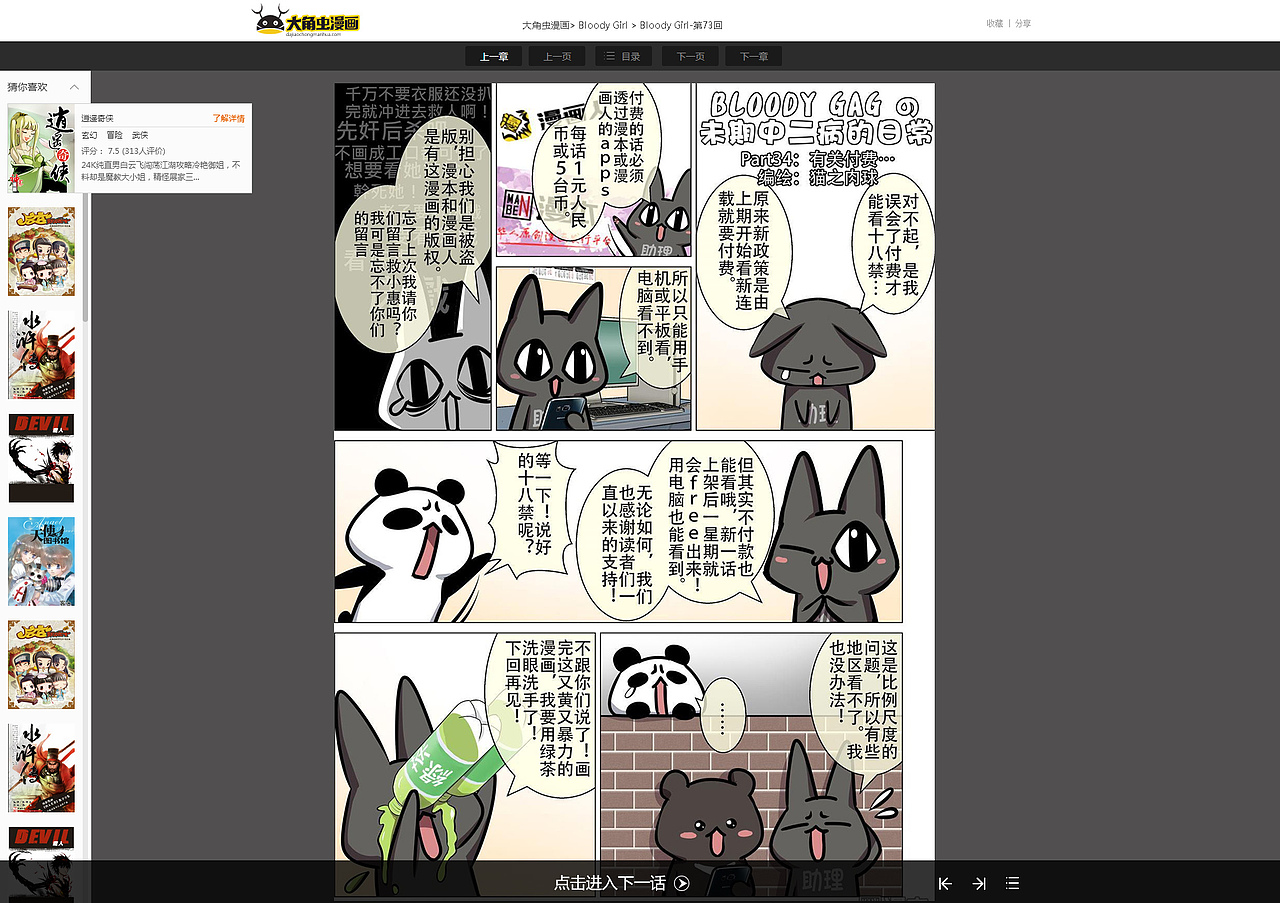Screen dimensions: 1280x903
Task: Open Bloody Girl breadcrumb link
Action: (602, 25)
